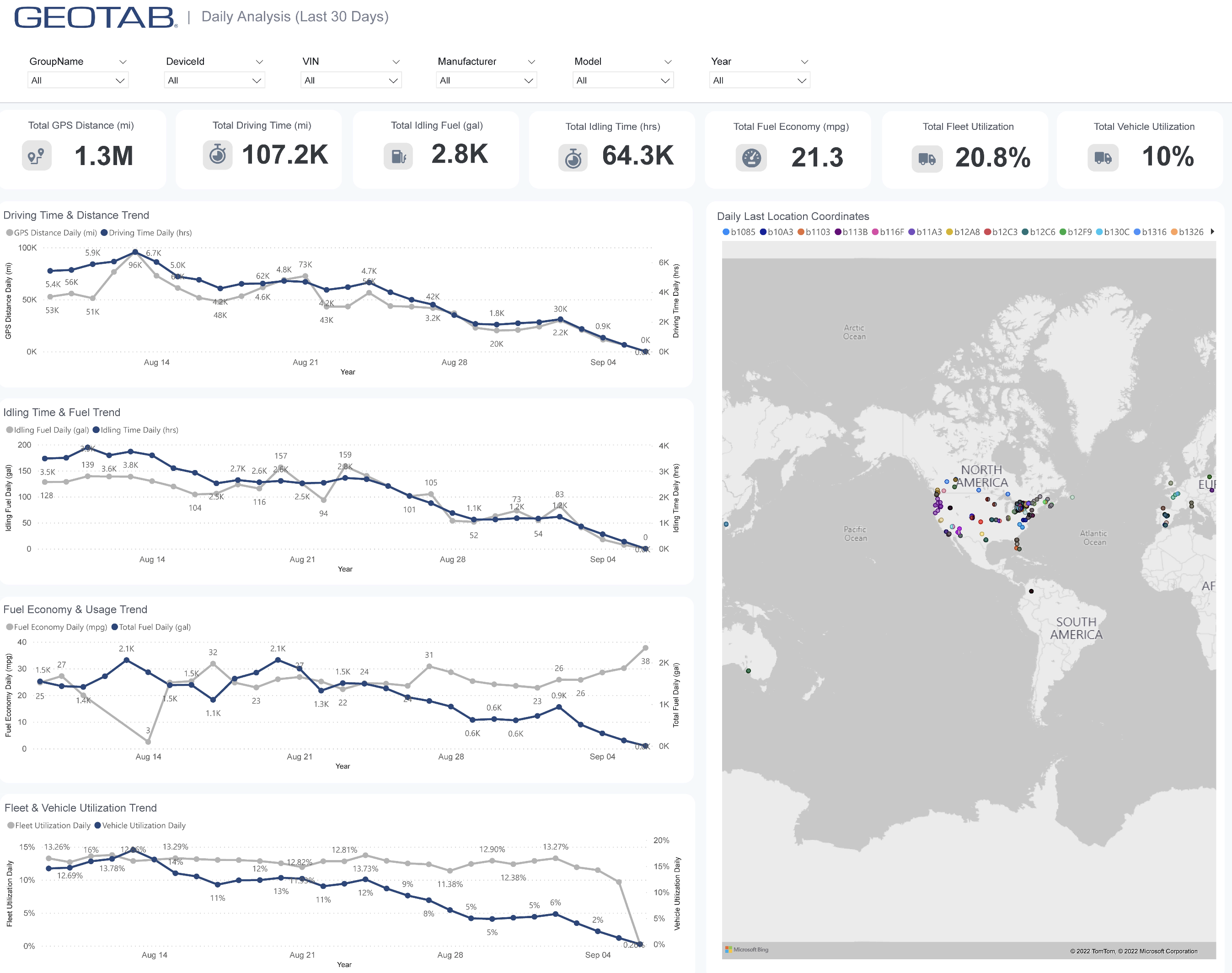1232x973 pixels.
Task: Toggle Fleet Utilization Daily legend series
Action: (48, 825)
